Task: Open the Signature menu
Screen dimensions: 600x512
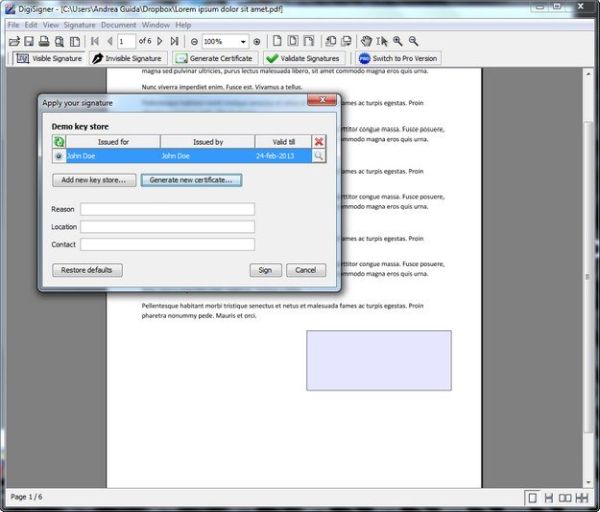Action: pyautogui.click(x=79, y=24)
